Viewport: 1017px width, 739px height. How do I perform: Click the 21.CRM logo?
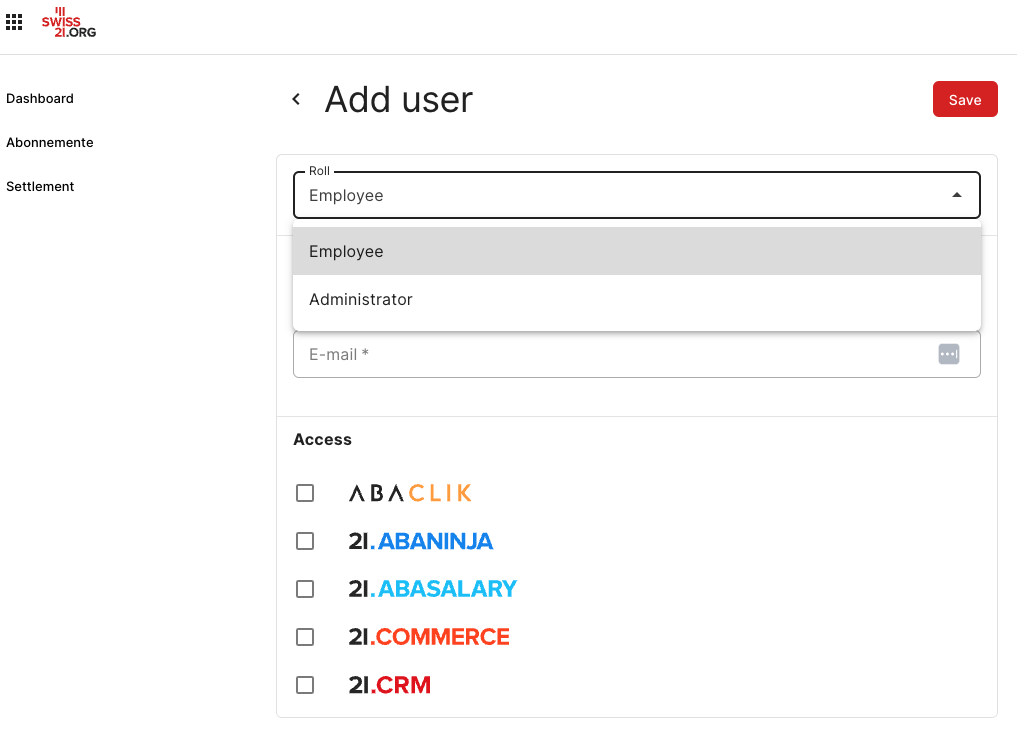389,685
